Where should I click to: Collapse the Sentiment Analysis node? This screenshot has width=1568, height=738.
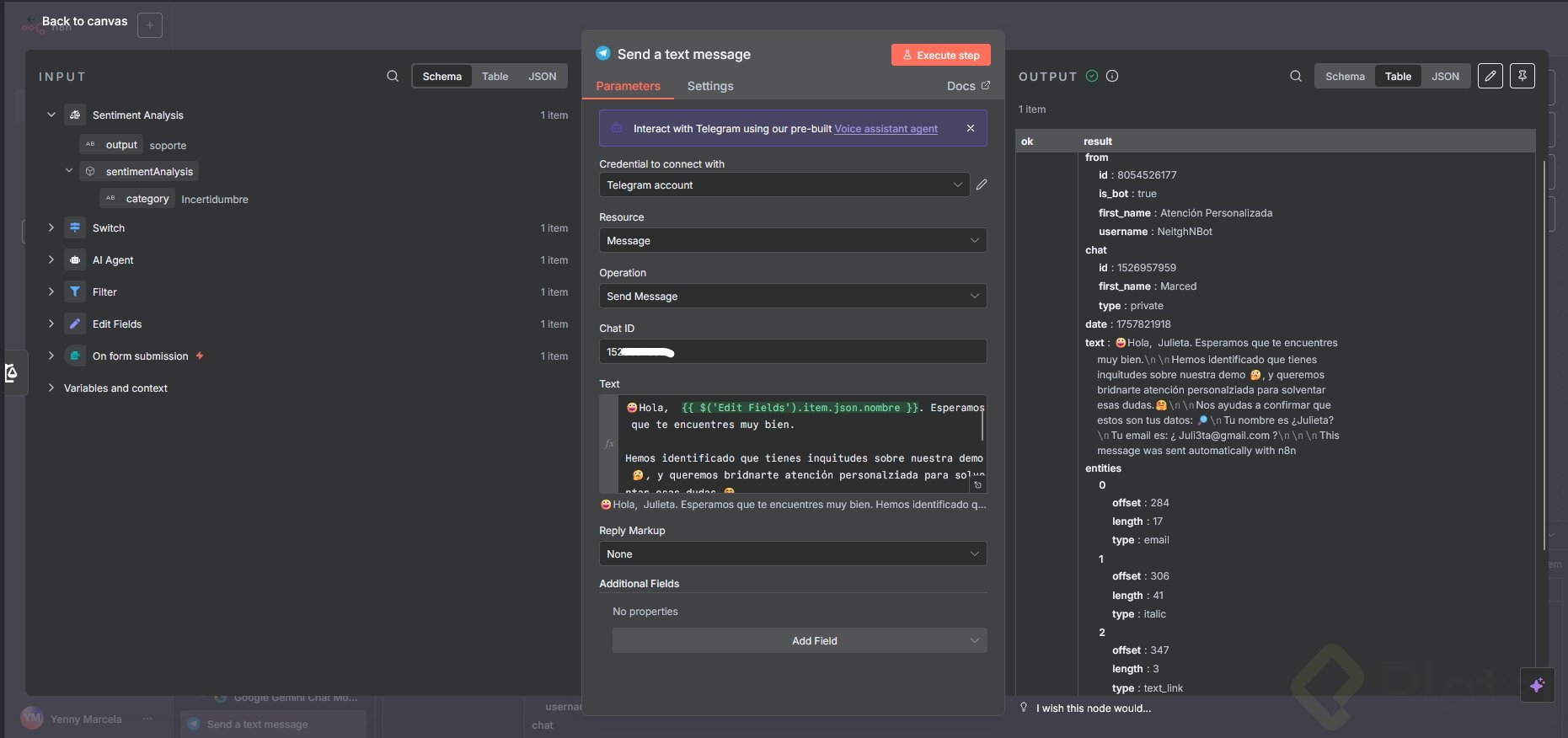pyautogui.click(x=51, y=115)
